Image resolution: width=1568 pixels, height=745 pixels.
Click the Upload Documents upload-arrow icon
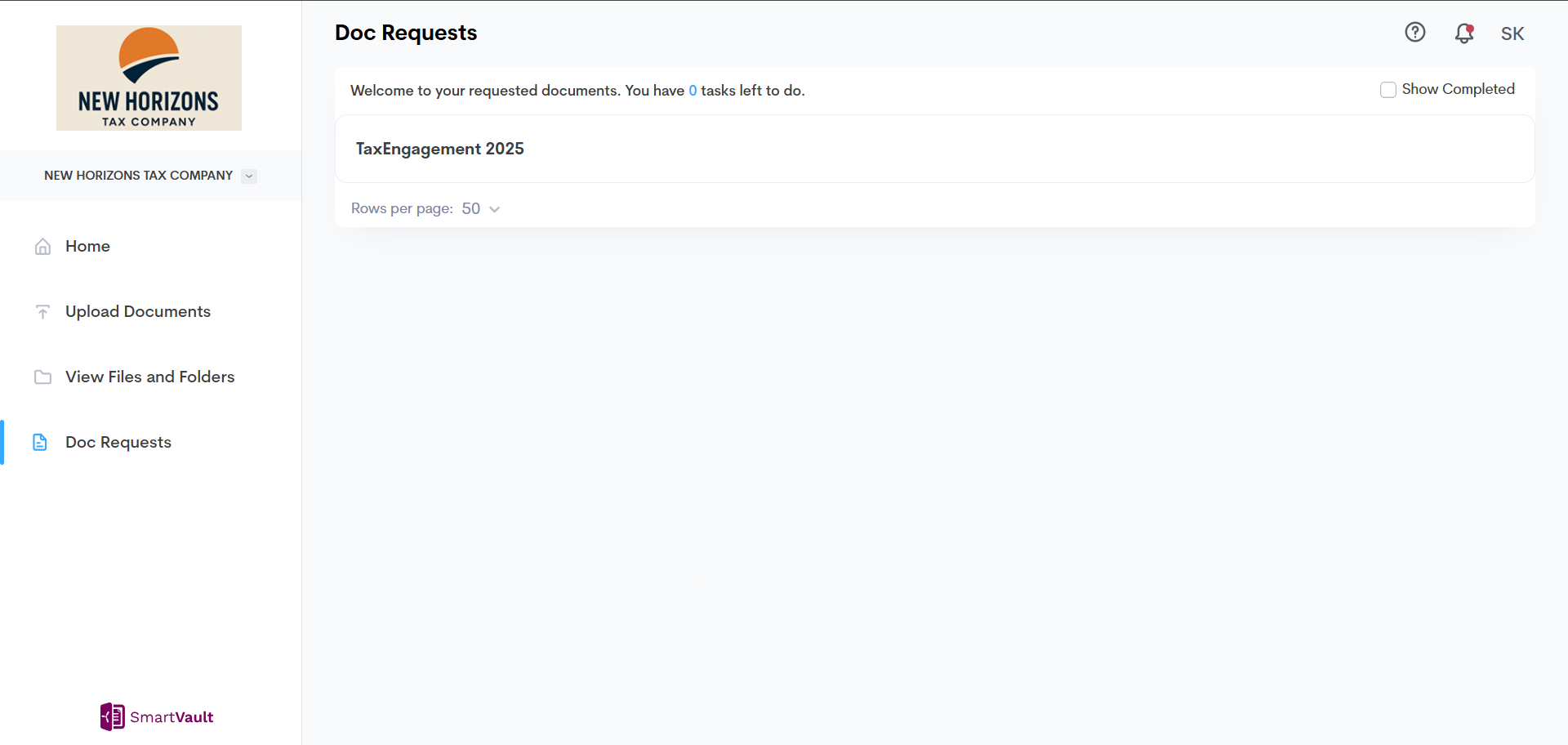pos(42,311)
